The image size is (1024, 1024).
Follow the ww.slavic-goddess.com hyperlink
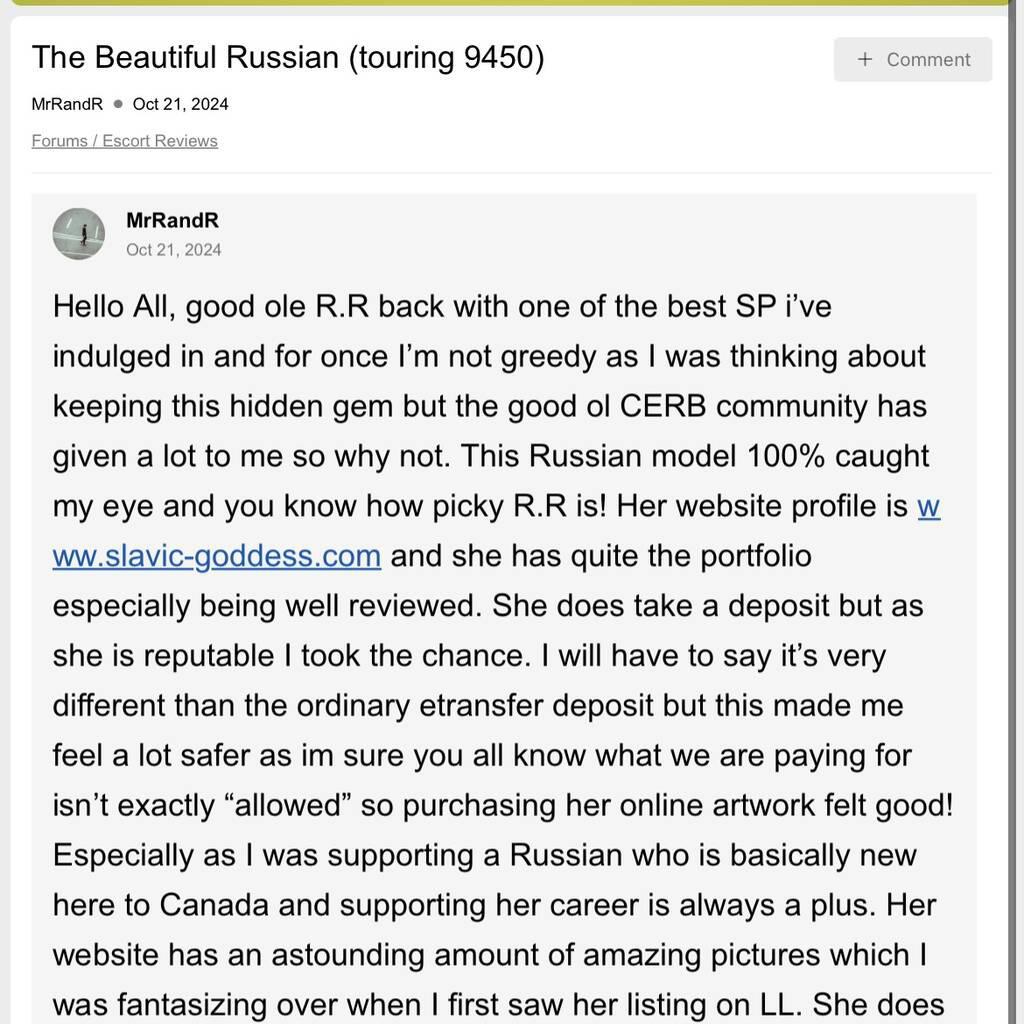217,556
